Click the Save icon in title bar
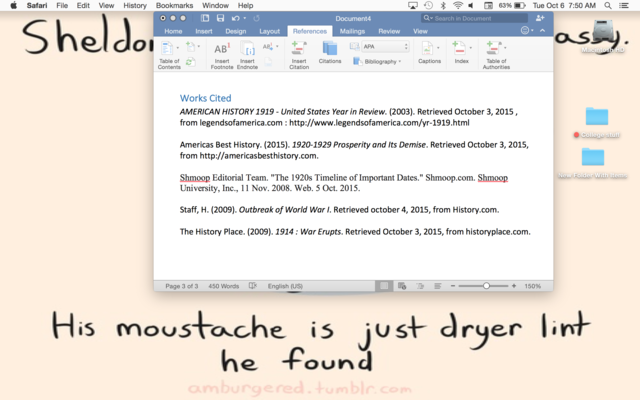 point(220,18)
